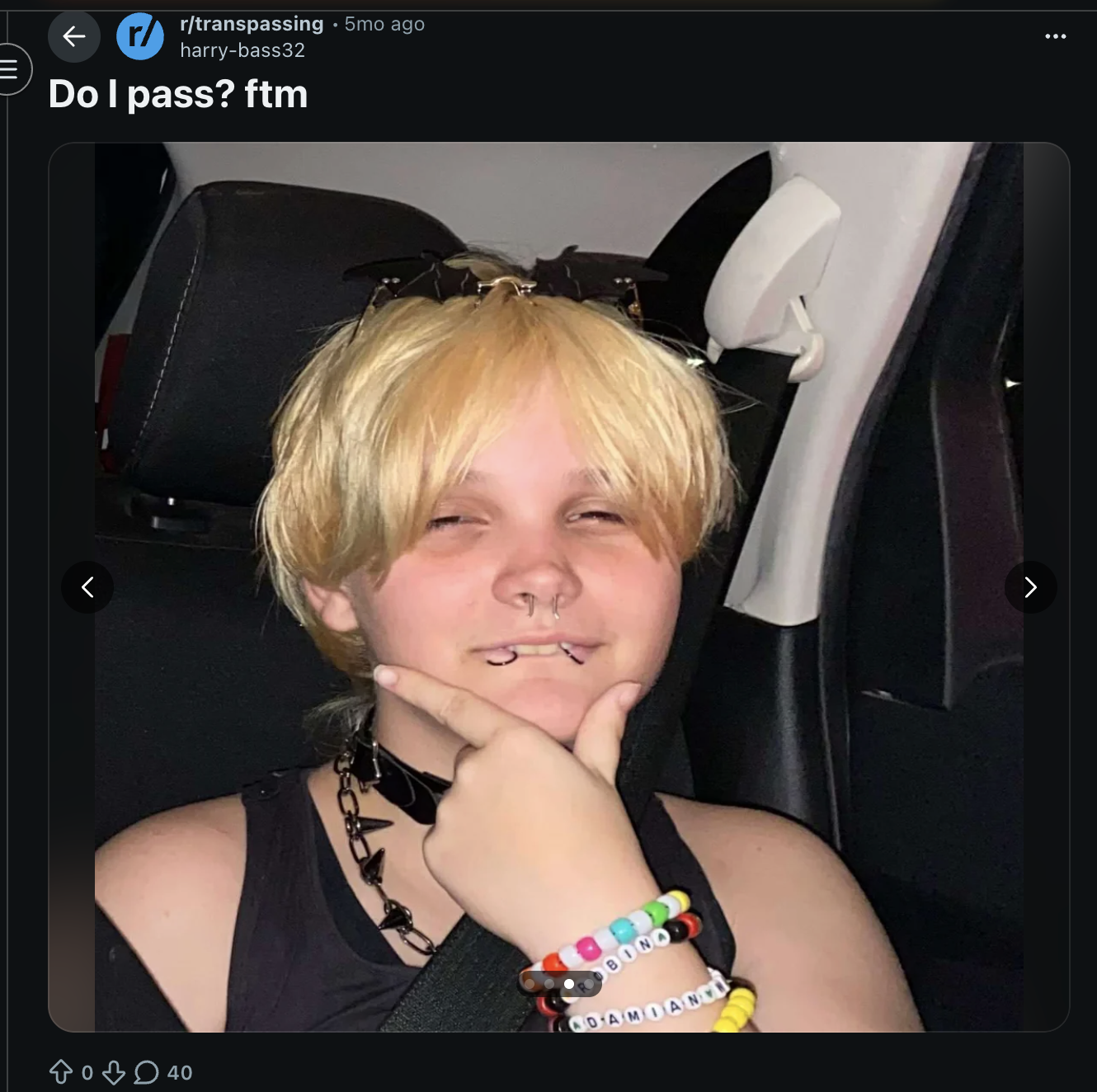Image resolution: width=1097 pixels, height=1092 pixels.
Task: Open the post photo in full view
Action: tap(559, 495)
